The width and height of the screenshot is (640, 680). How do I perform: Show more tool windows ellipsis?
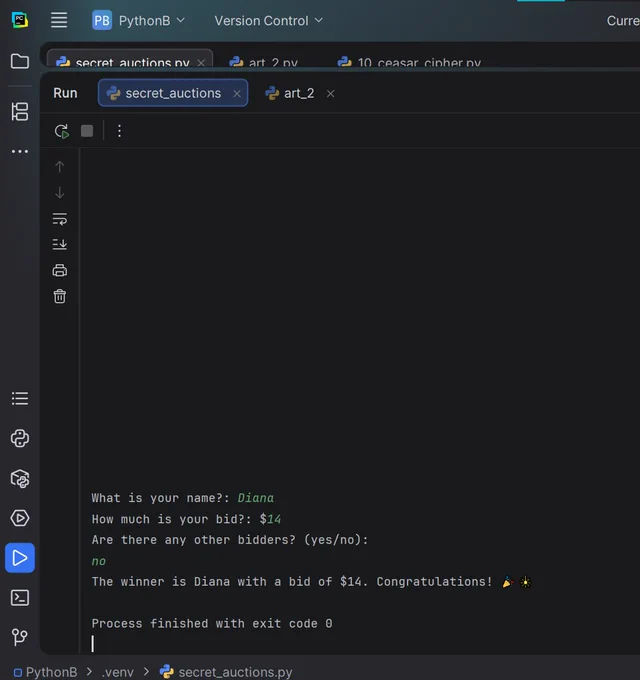coord(20,151)
